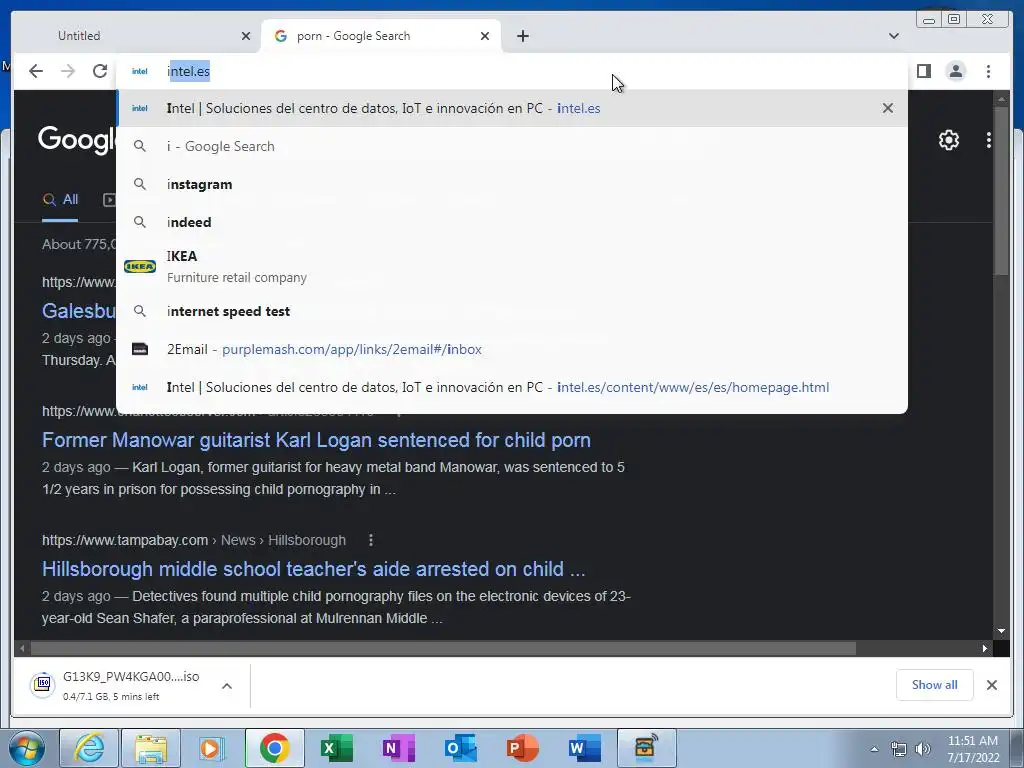Close the Untitled tab
Image resolution: width=1024 pixels, height=768 pixels.
coord(246,36)
